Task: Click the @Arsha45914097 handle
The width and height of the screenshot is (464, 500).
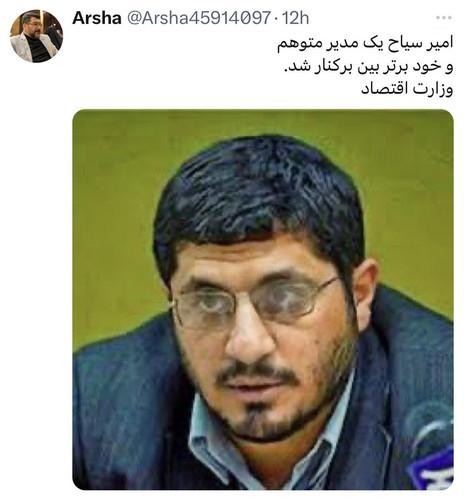Action: tap(199, 18)
